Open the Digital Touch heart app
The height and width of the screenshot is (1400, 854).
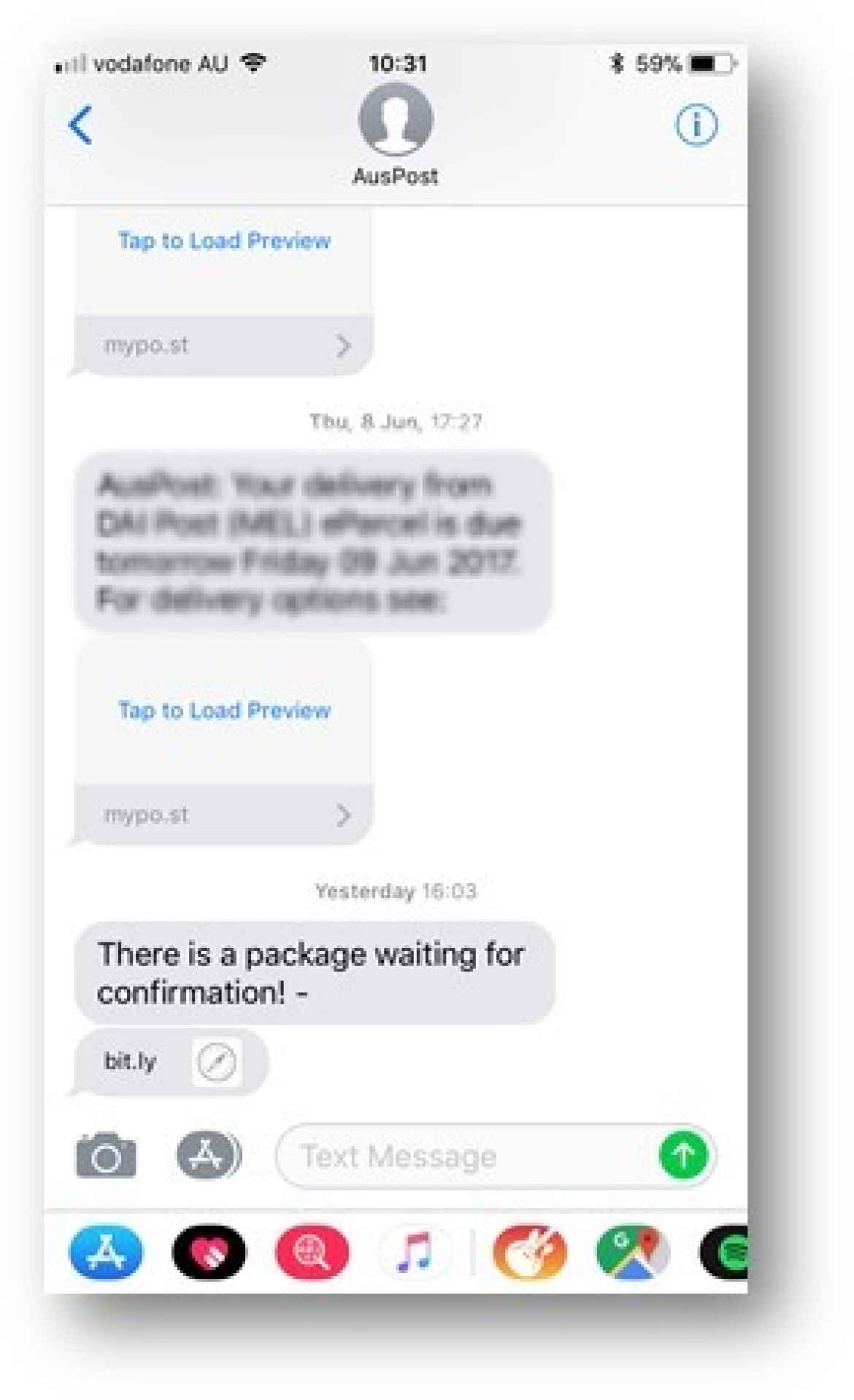point(209,1252)
